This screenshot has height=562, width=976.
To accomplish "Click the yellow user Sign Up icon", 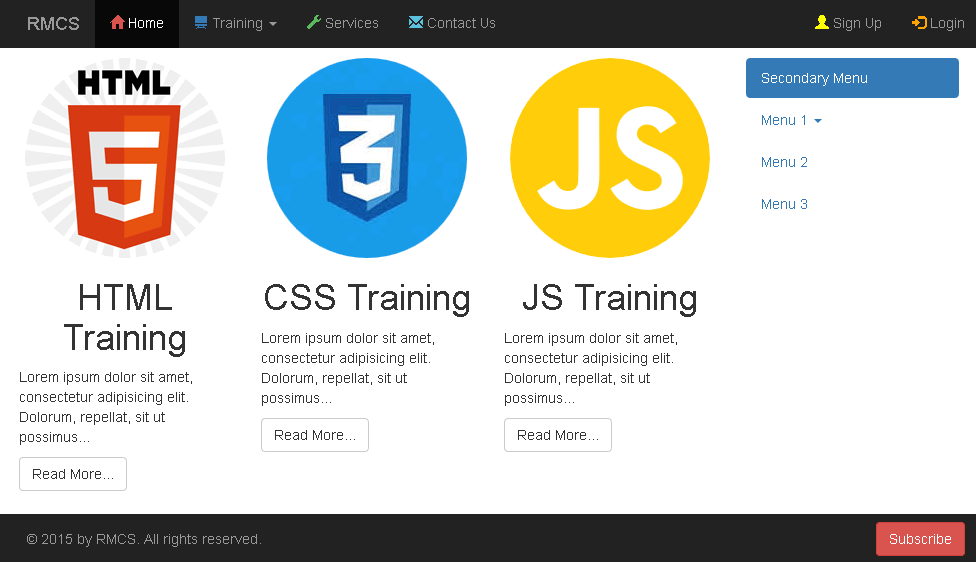I will (822, 22).
